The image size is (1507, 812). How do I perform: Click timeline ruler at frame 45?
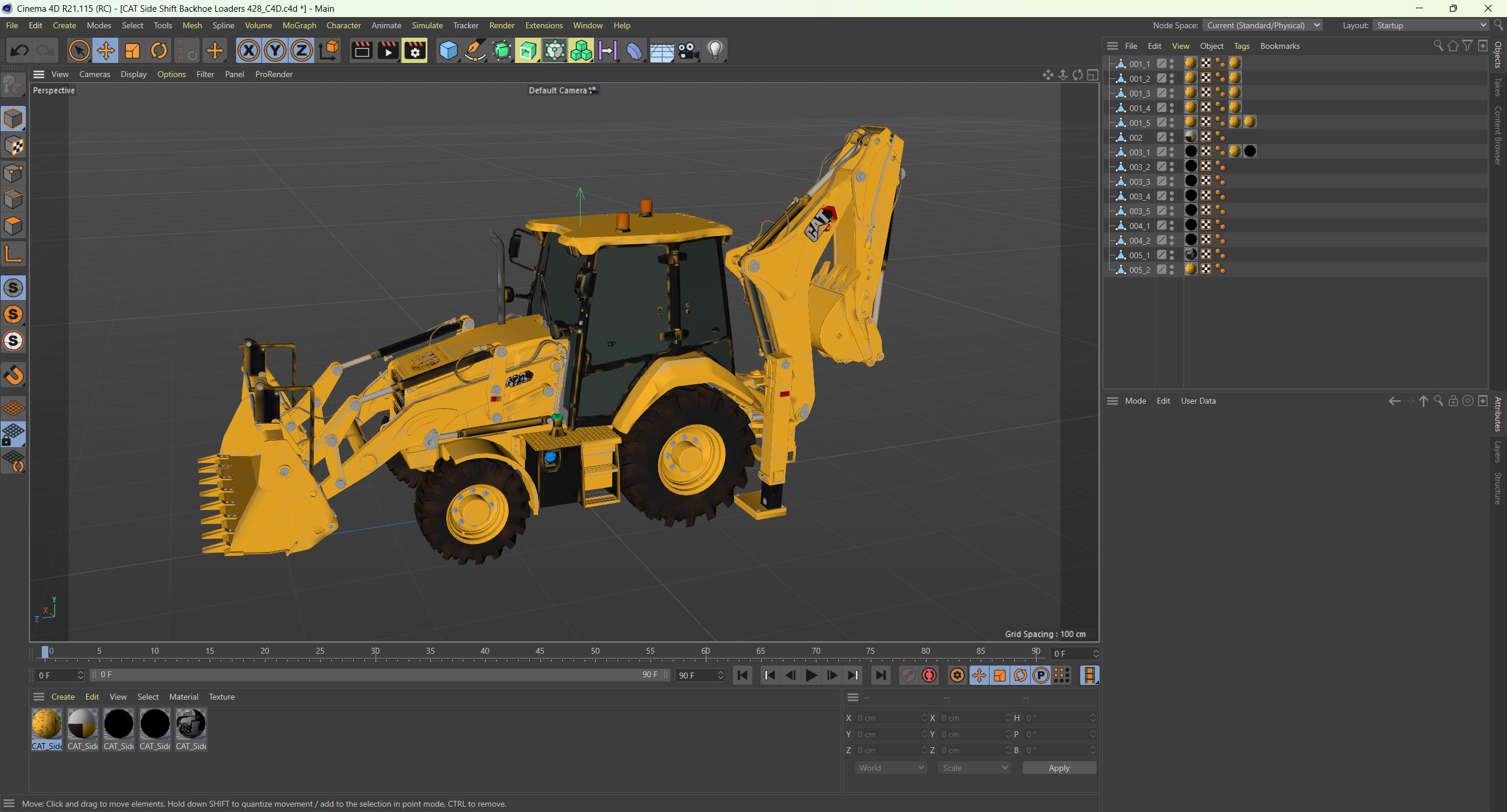tap(540, 651)
